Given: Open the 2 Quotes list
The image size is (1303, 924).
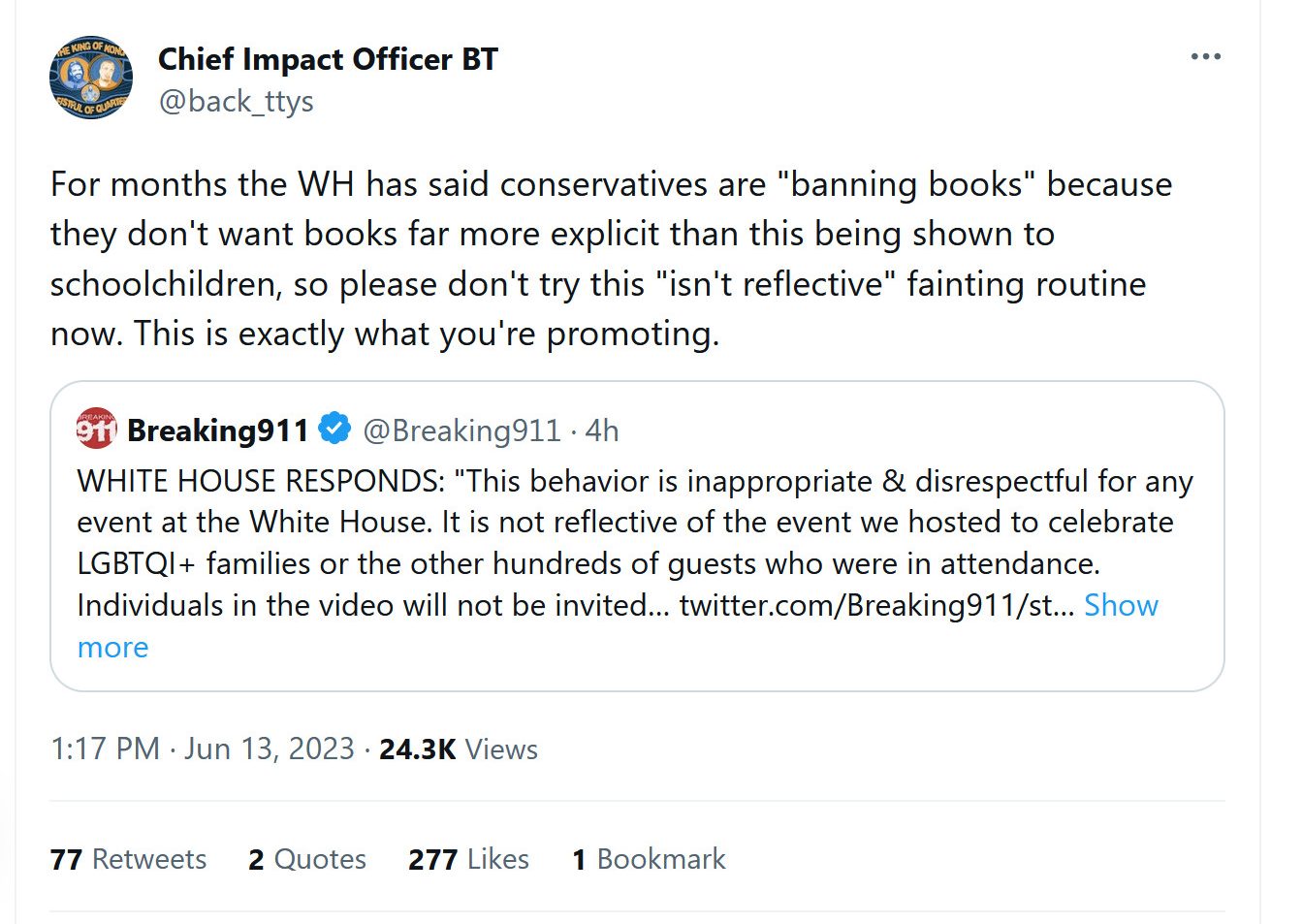Looking at the screenshot, I should [306, 859].
